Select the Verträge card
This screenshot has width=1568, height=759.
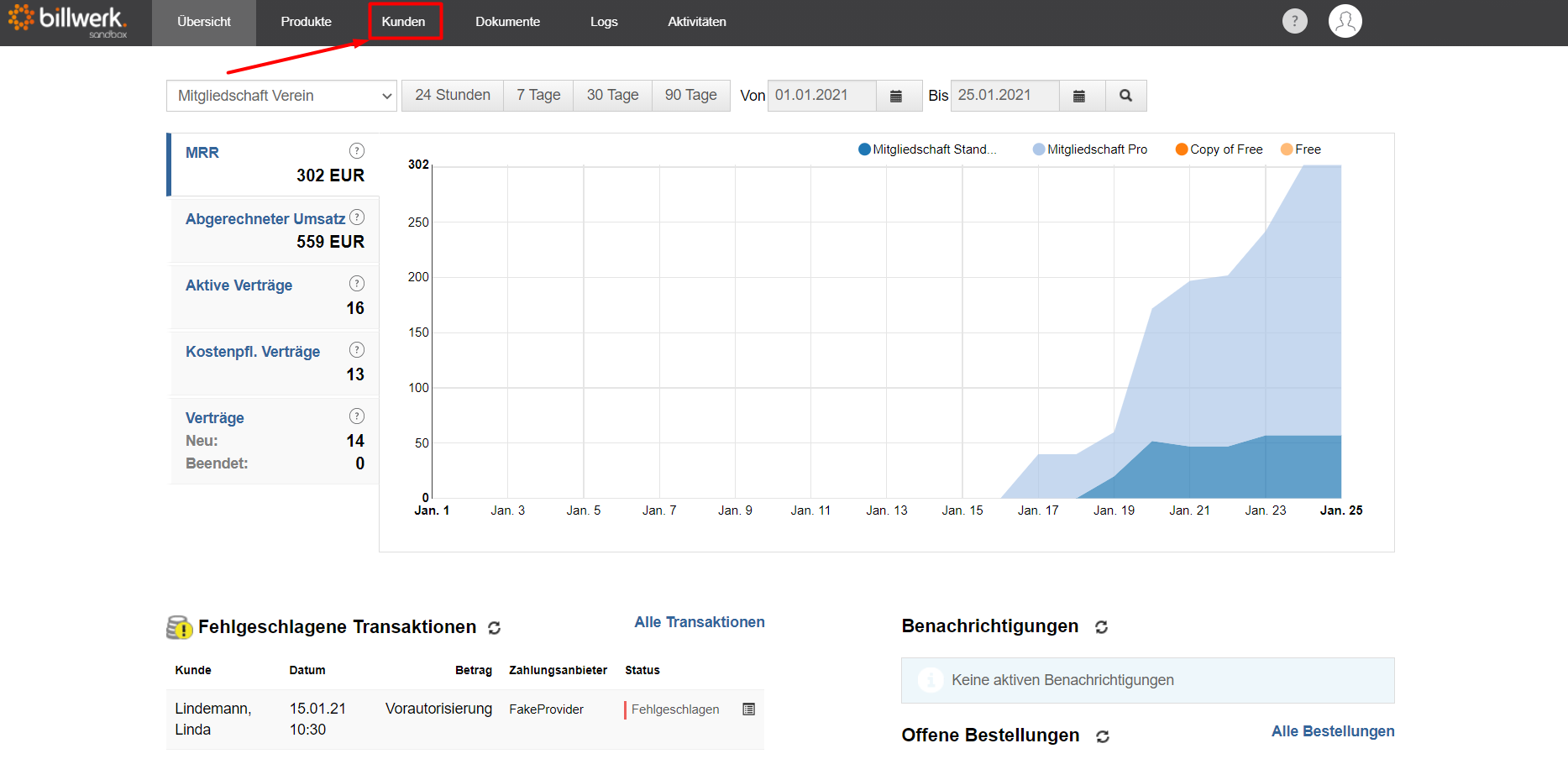click(275, 441)
